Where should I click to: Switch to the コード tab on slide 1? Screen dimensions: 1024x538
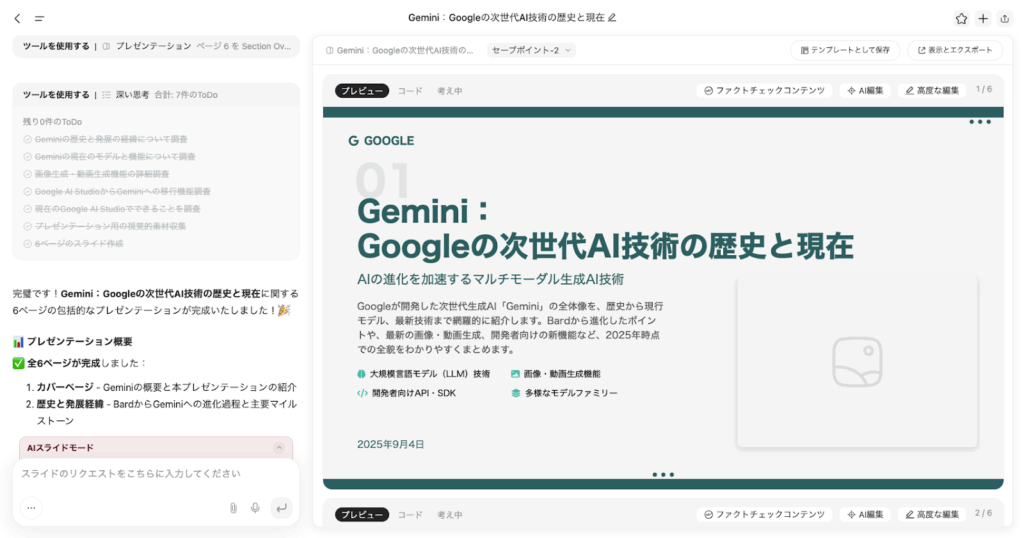coord(410,90)
